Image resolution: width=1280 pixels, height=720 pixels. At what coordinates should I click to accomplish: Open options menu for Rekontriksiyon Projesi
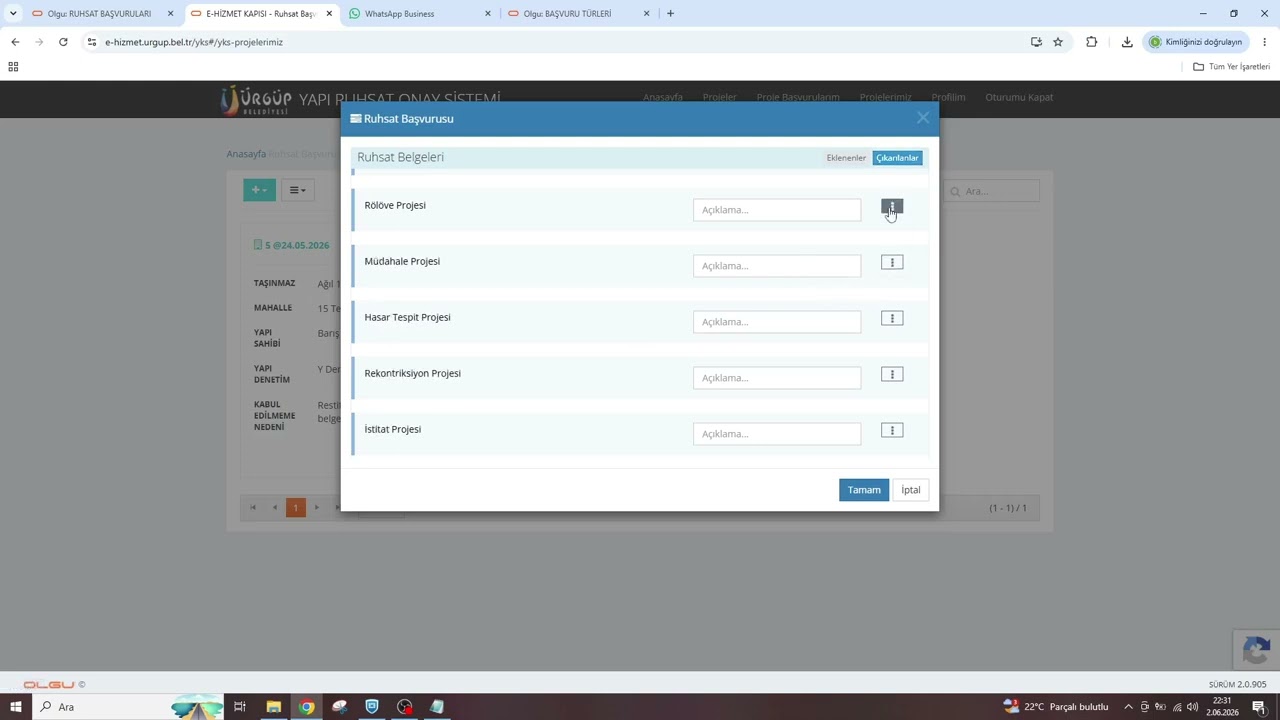[x=892, y=374]
